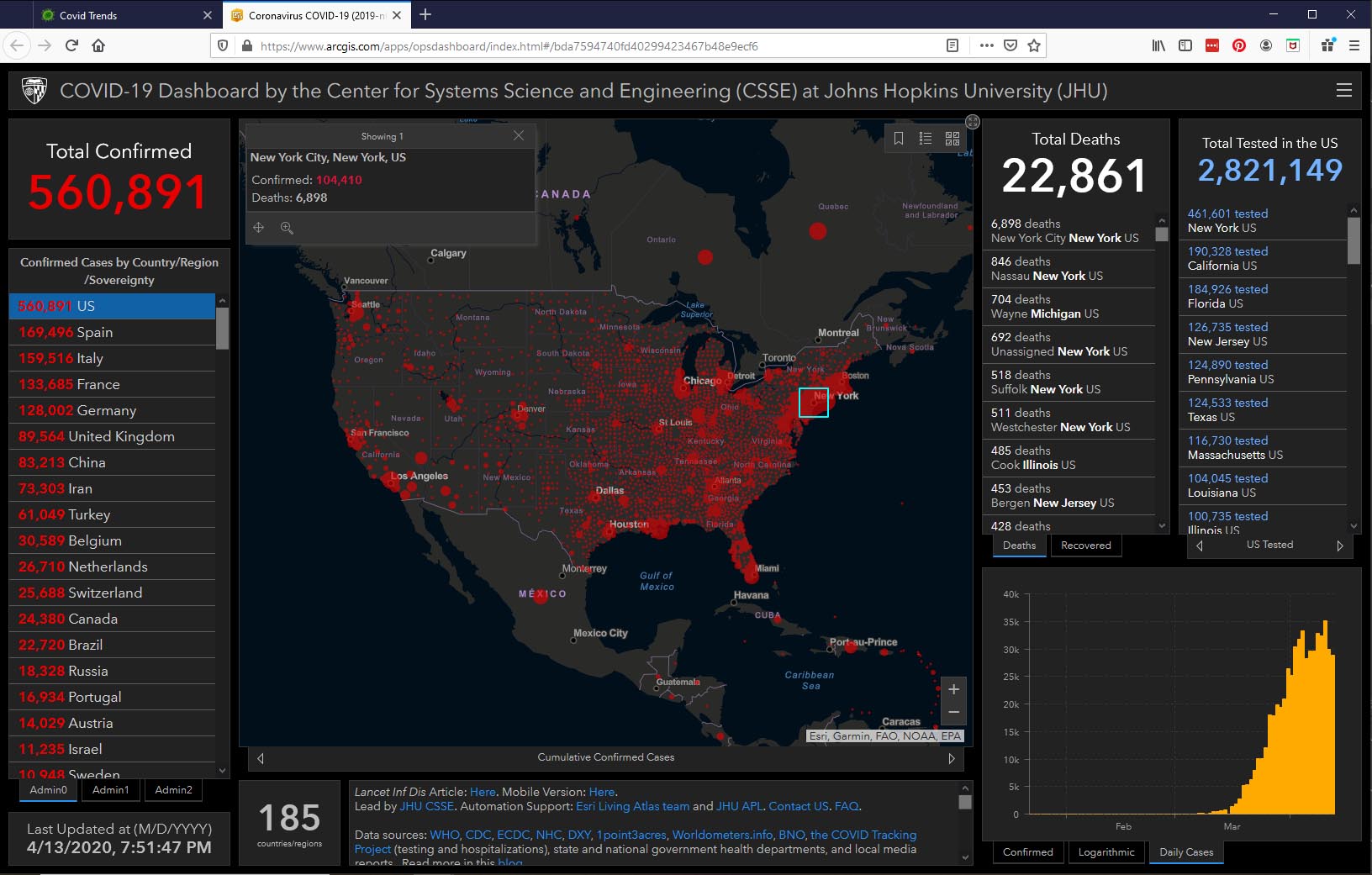Open Worldometers.info data source link
1372x875 pixels.
pyautogui.click(x=723, y=835)
